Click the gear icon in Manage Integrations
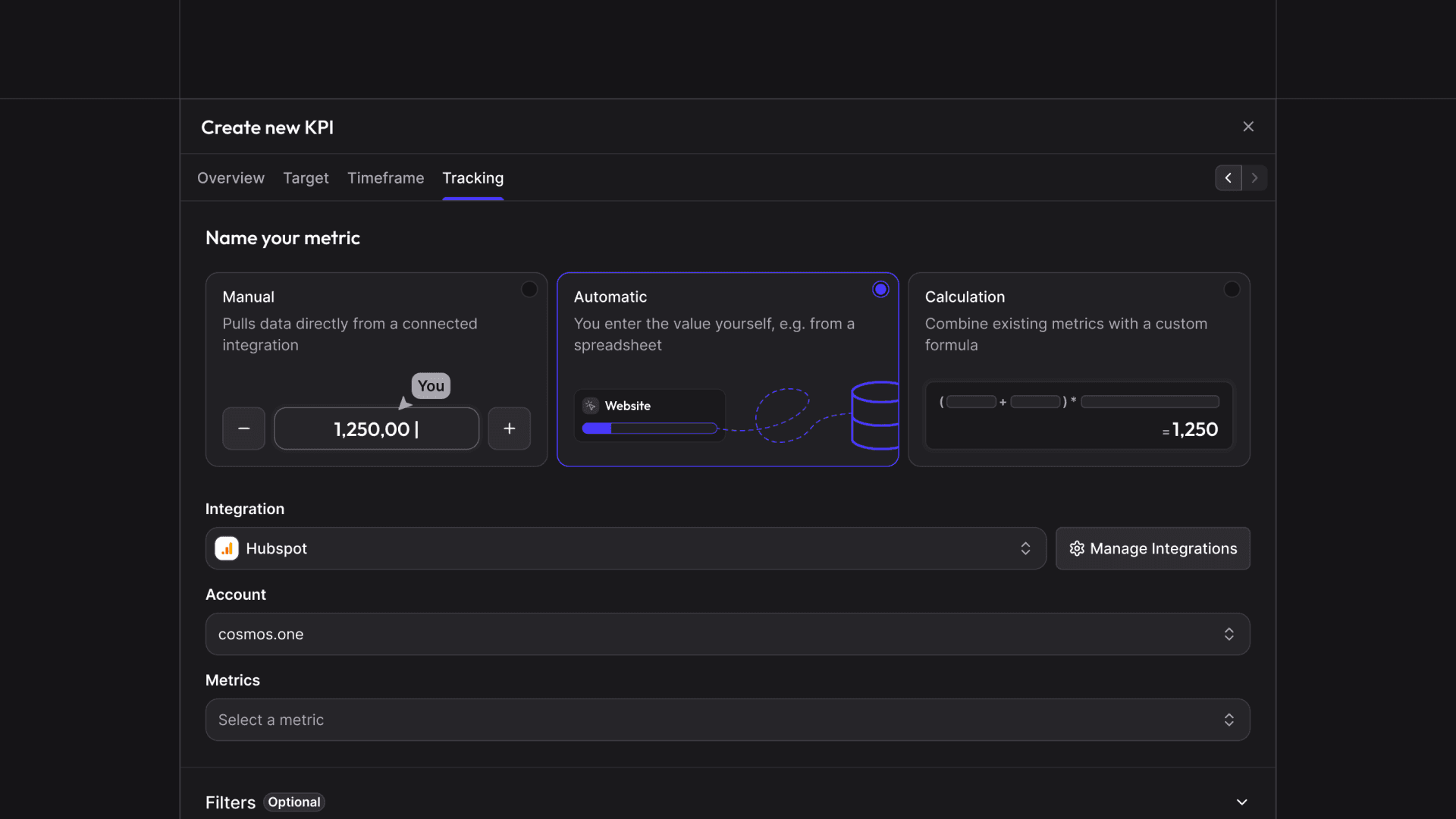1456x819 pixels. [x=1077, y=548]
